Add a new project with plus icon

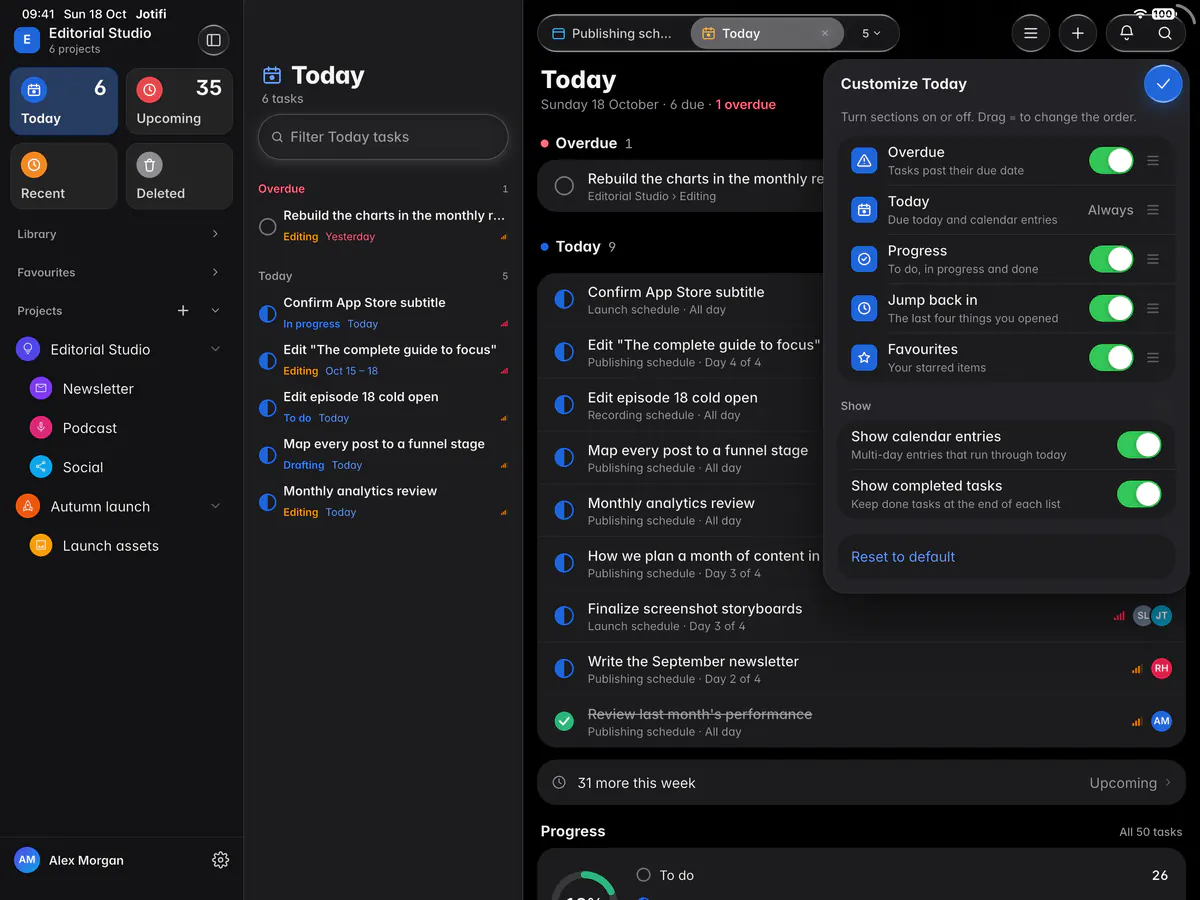pos(183,311)
